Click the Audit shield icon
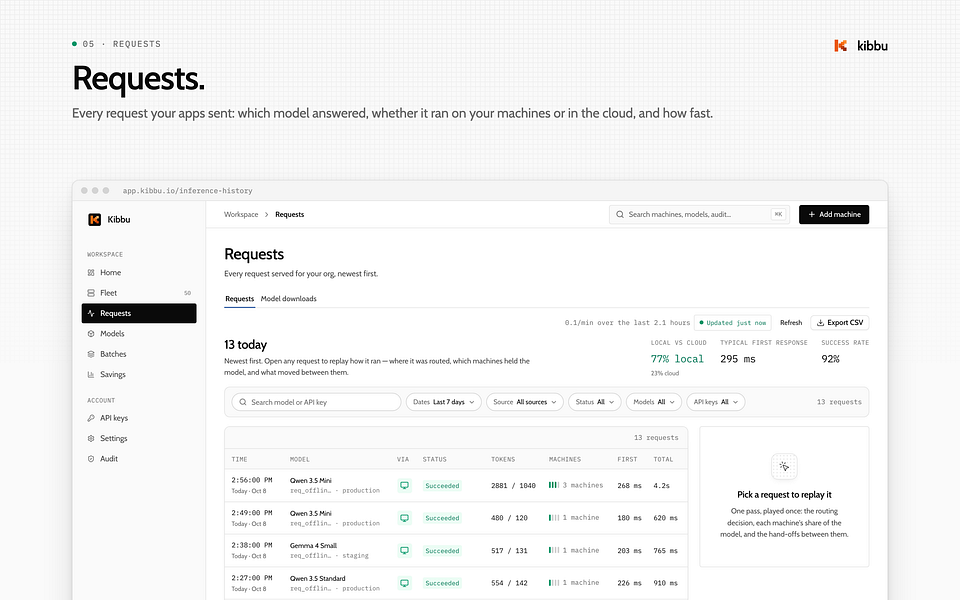Screen dimensions: 960x600 coord(91,459)
